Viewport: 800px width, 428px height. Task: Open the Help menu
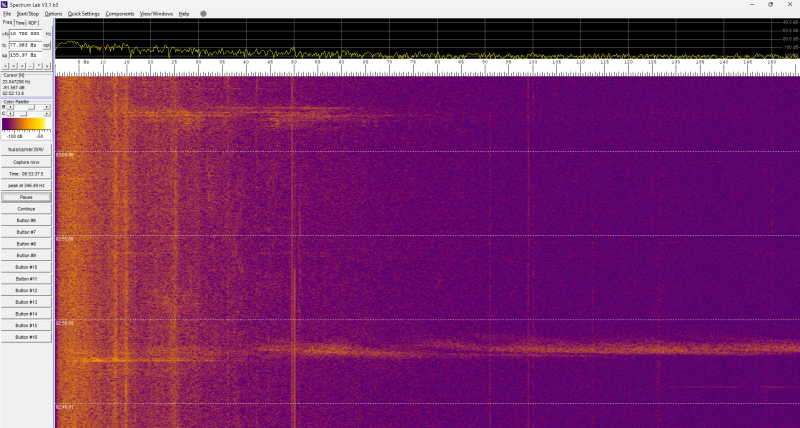pyautogui.click(x=184, y=14)
